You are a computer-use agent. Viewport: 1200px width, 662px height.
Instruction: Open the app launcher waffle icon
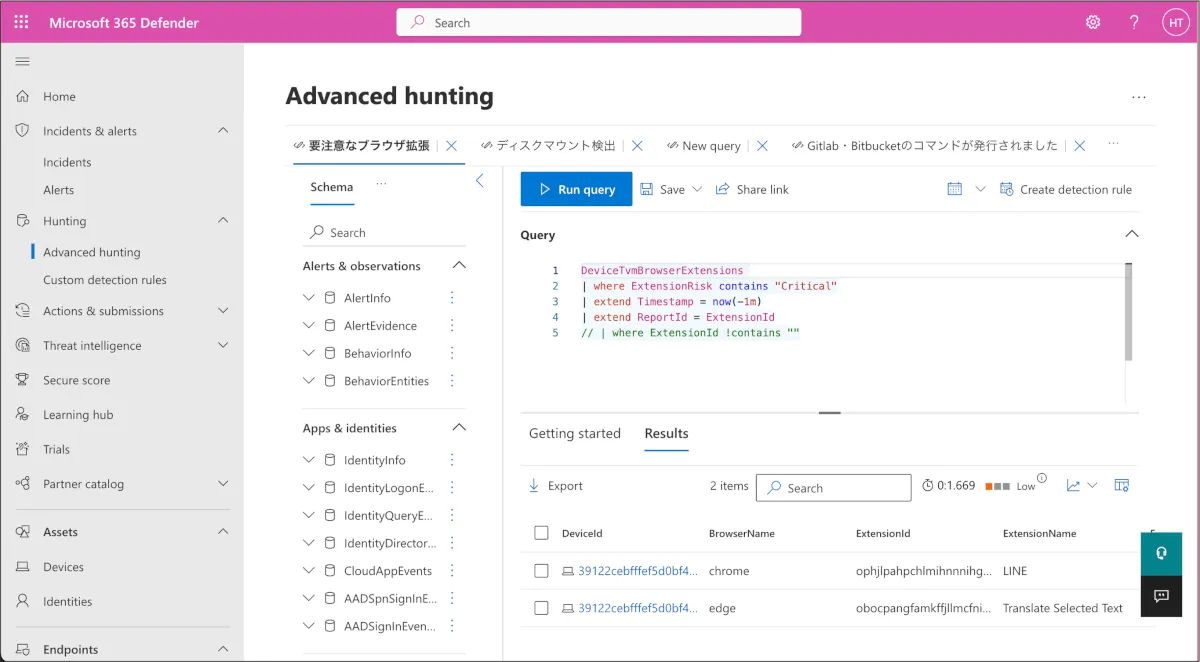(x=22, y=22)
